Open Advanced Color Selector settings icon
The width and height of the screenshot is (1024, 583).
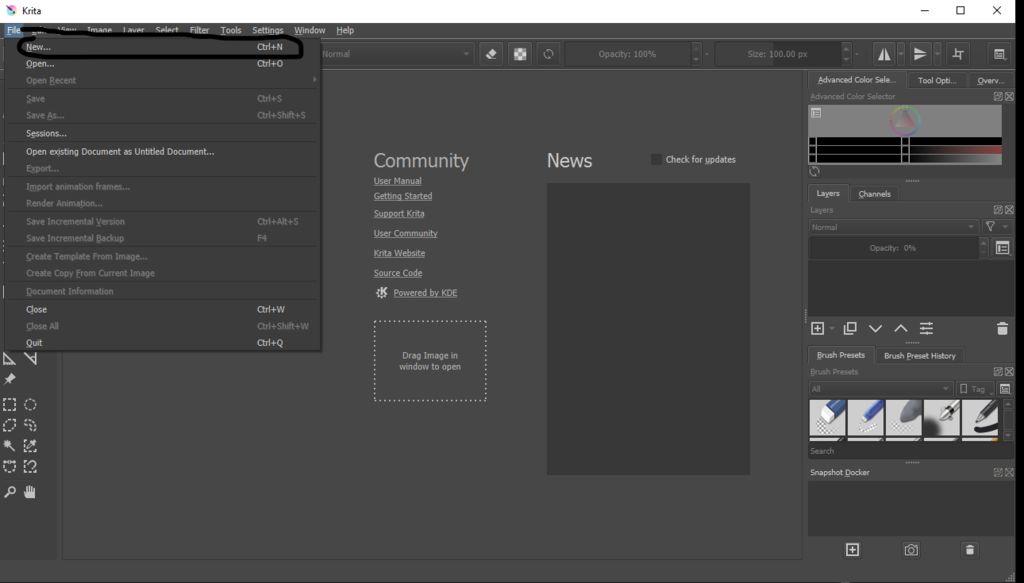816,113
